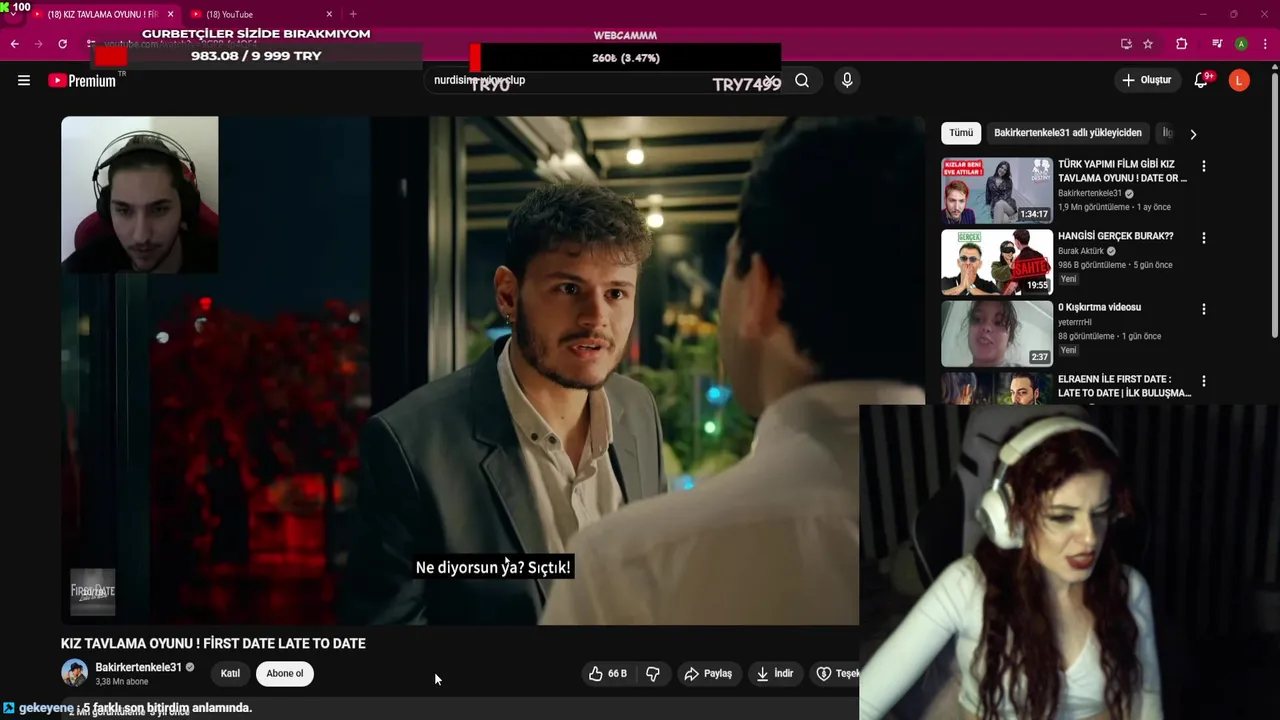Open HANGİSİ GERÇEK BURAK video thumbnail
Screen dimensions: 1280x720
(997, 262)
